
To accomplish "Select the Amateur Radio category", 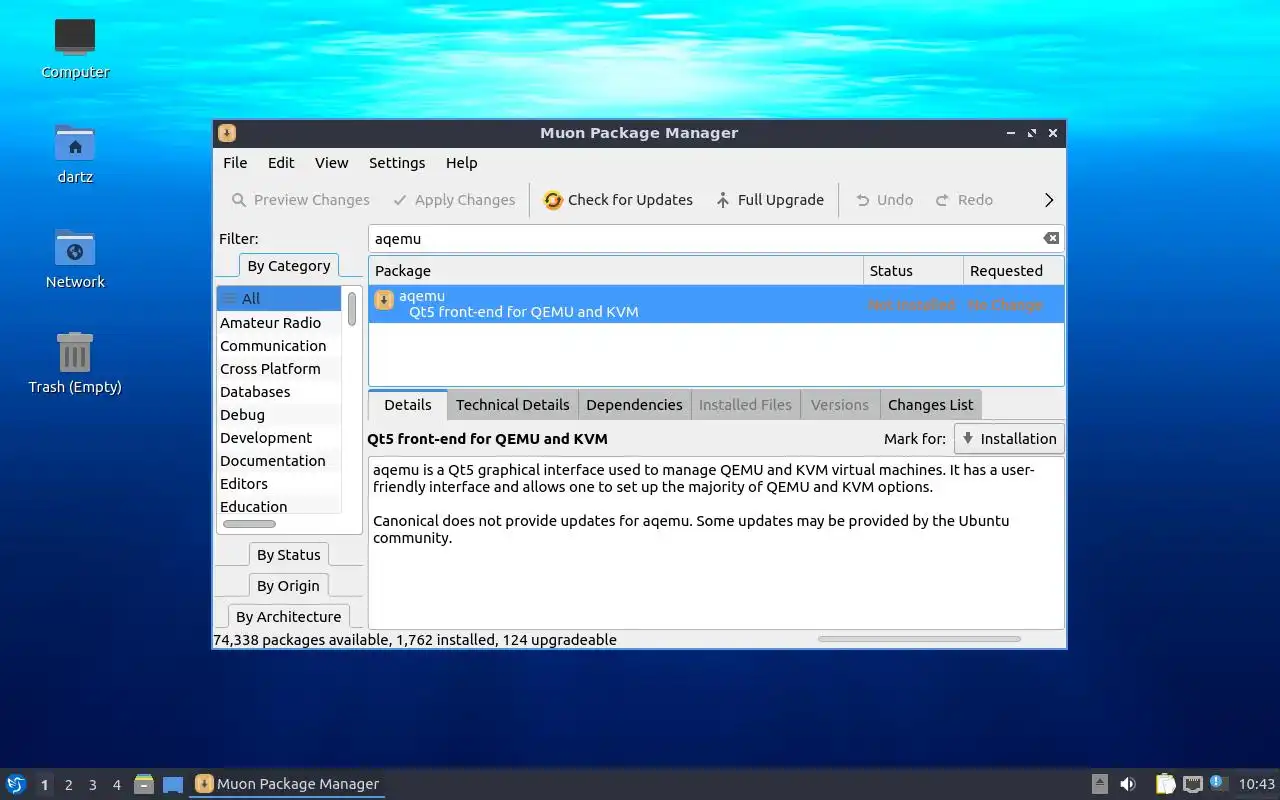I will coord(279,323).
